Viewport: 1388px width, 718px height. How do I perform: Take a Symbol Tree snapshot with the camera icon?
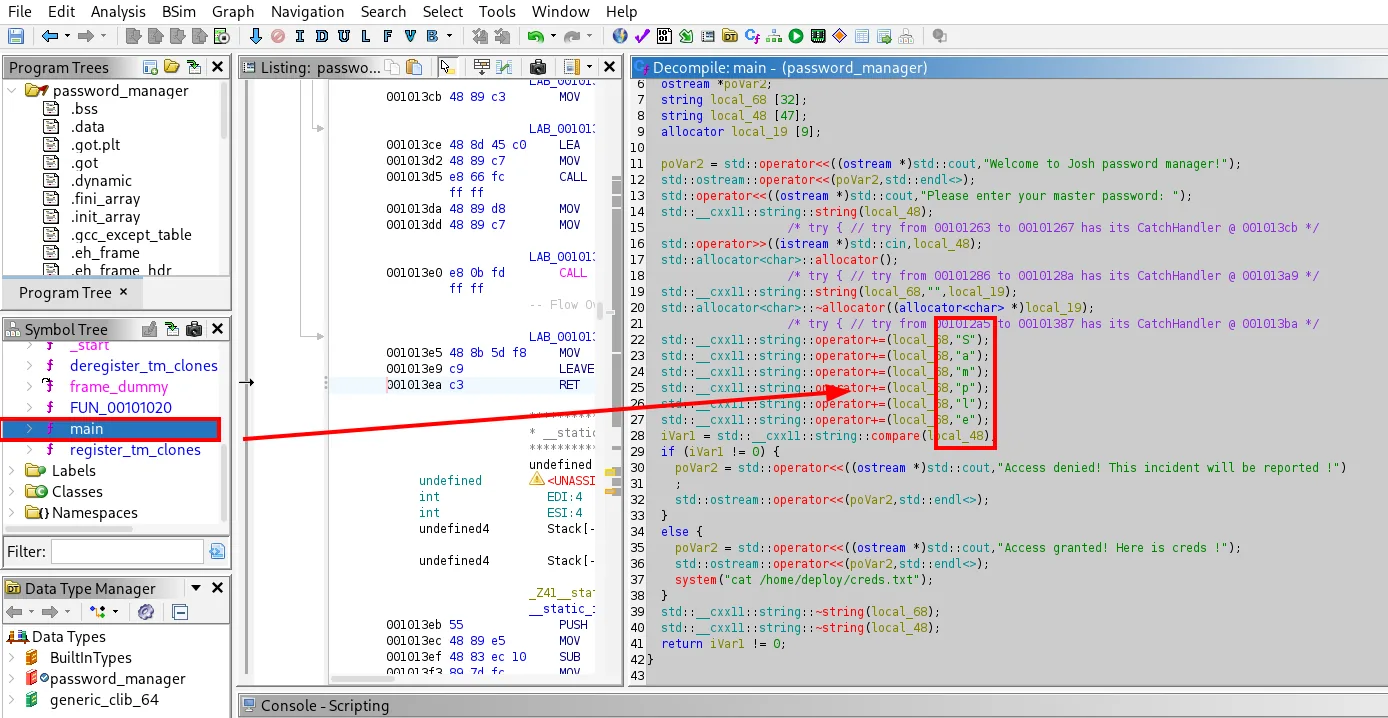194,329
